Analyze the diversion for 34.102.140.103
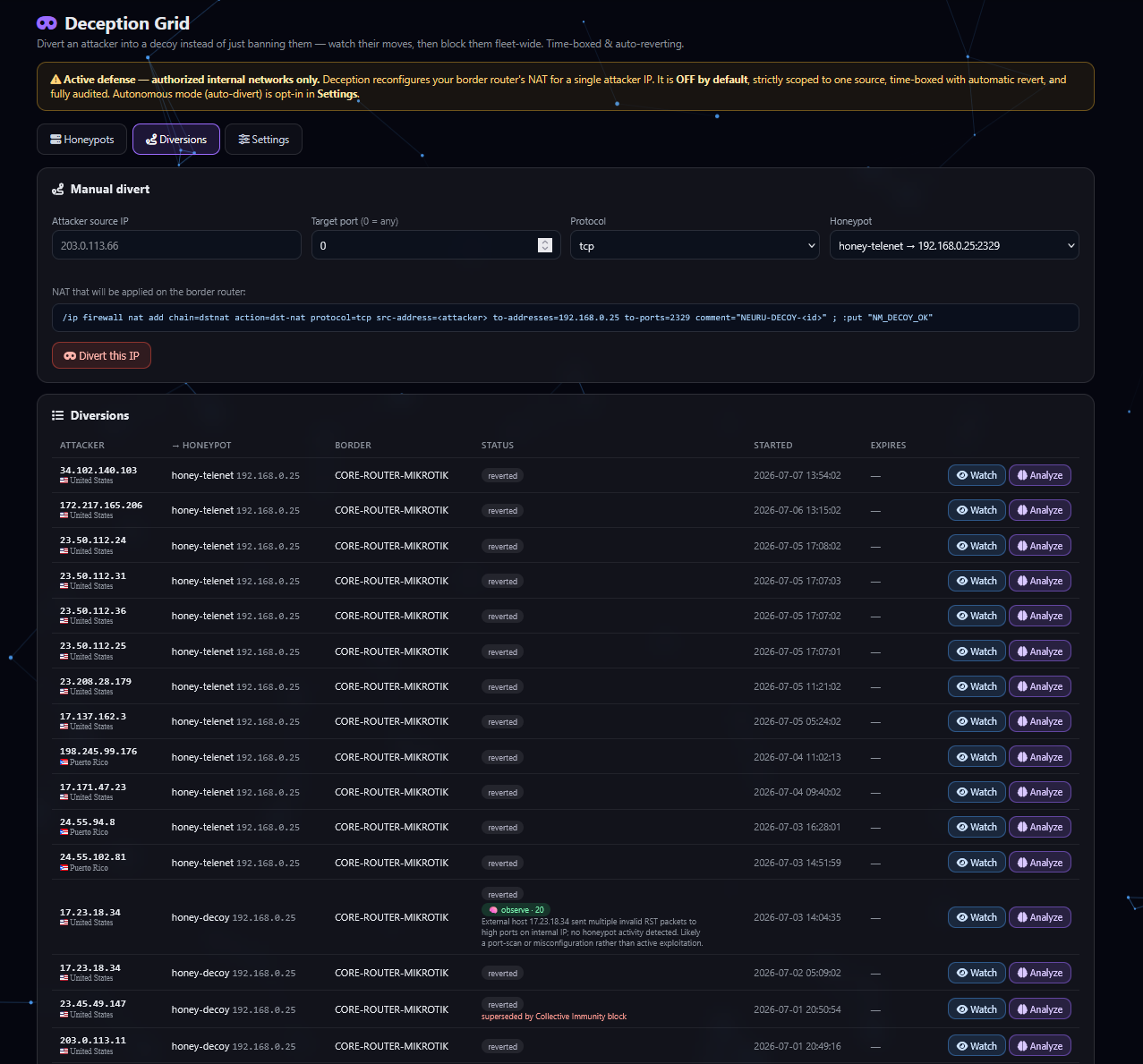This screenshot has width=1143, height=1064. [1040, 475]
